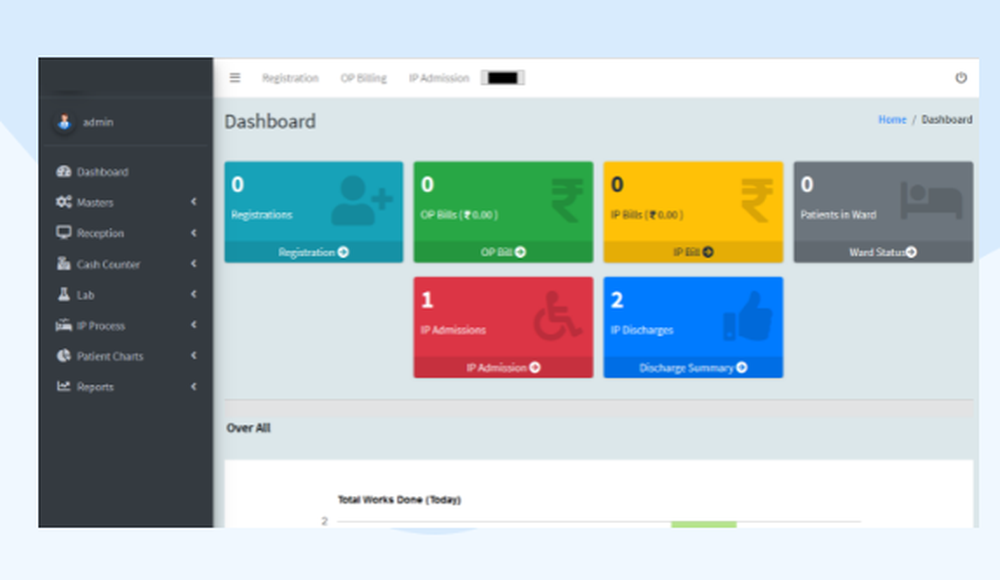
Task: Select Reception label in the sidebar
Action: point(100,233)
